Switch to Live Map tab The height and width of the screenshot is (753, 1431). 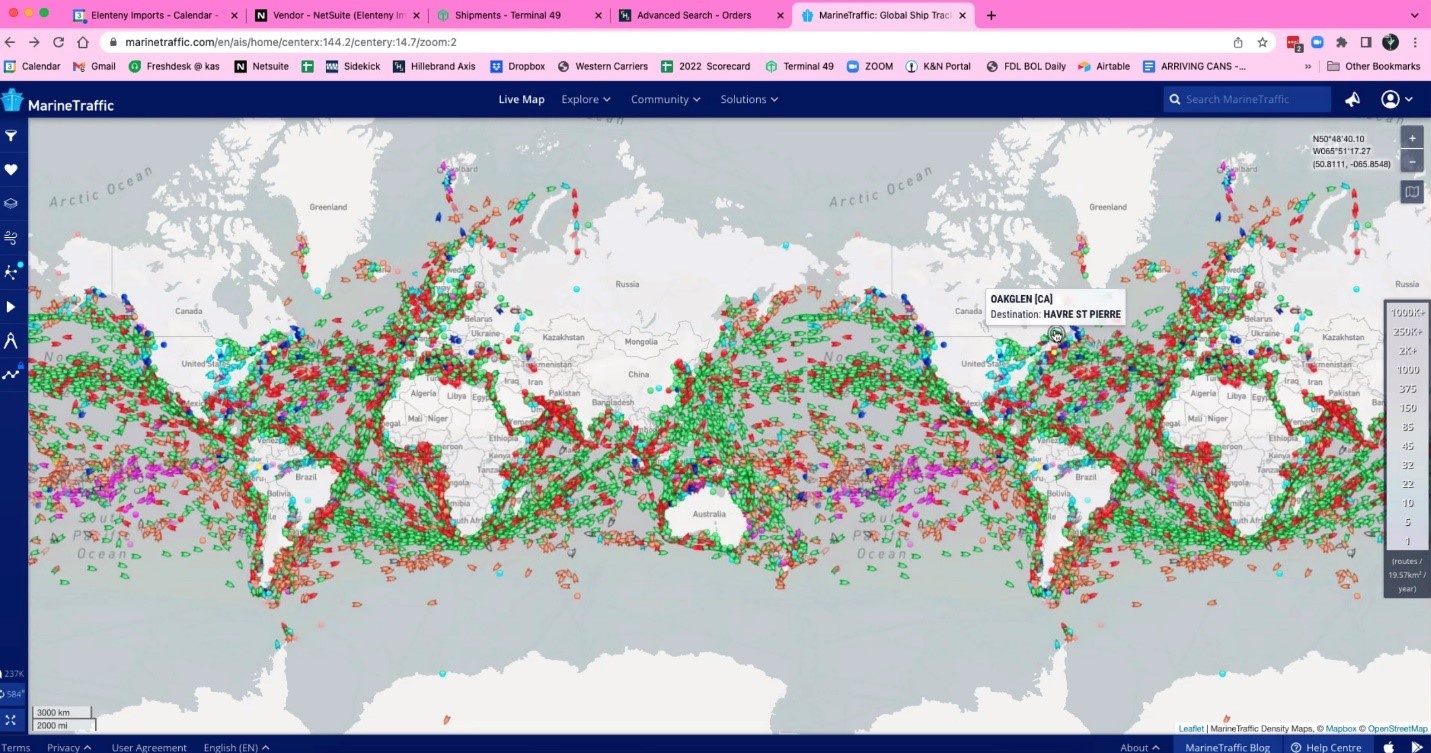click(x=522, y=99)
